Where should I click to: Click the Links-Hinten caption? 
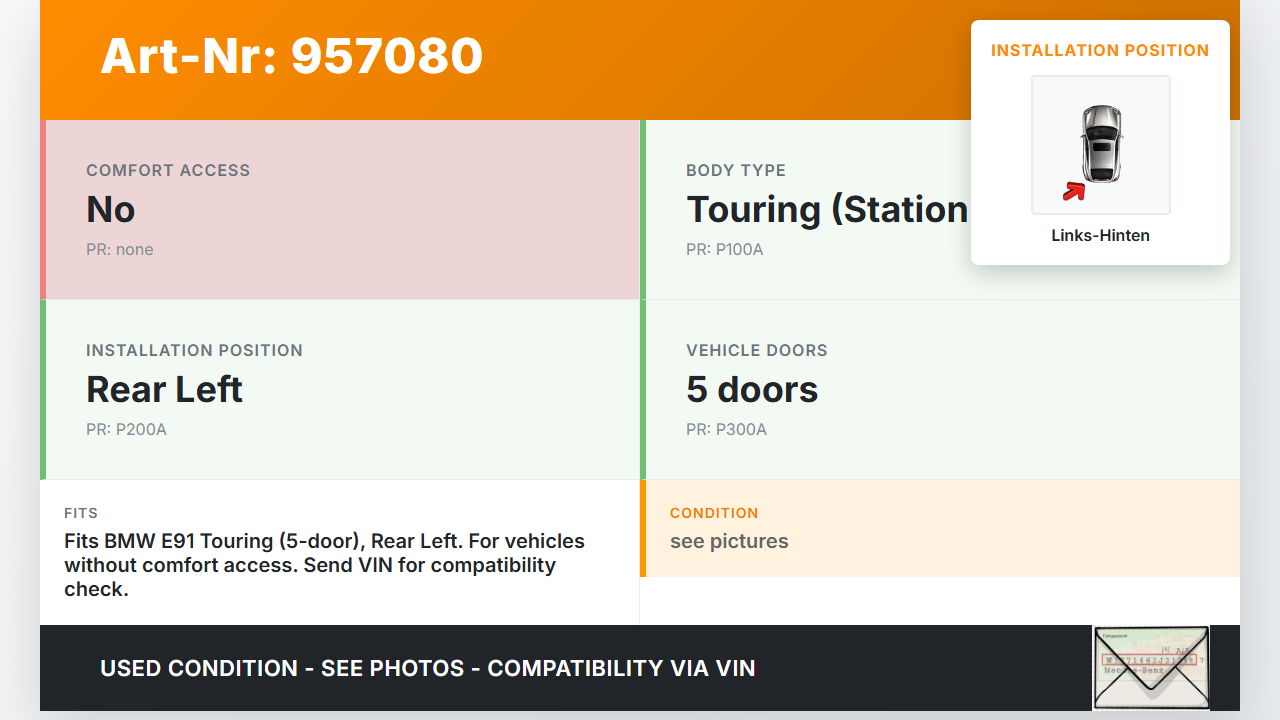pos(1100,236)
